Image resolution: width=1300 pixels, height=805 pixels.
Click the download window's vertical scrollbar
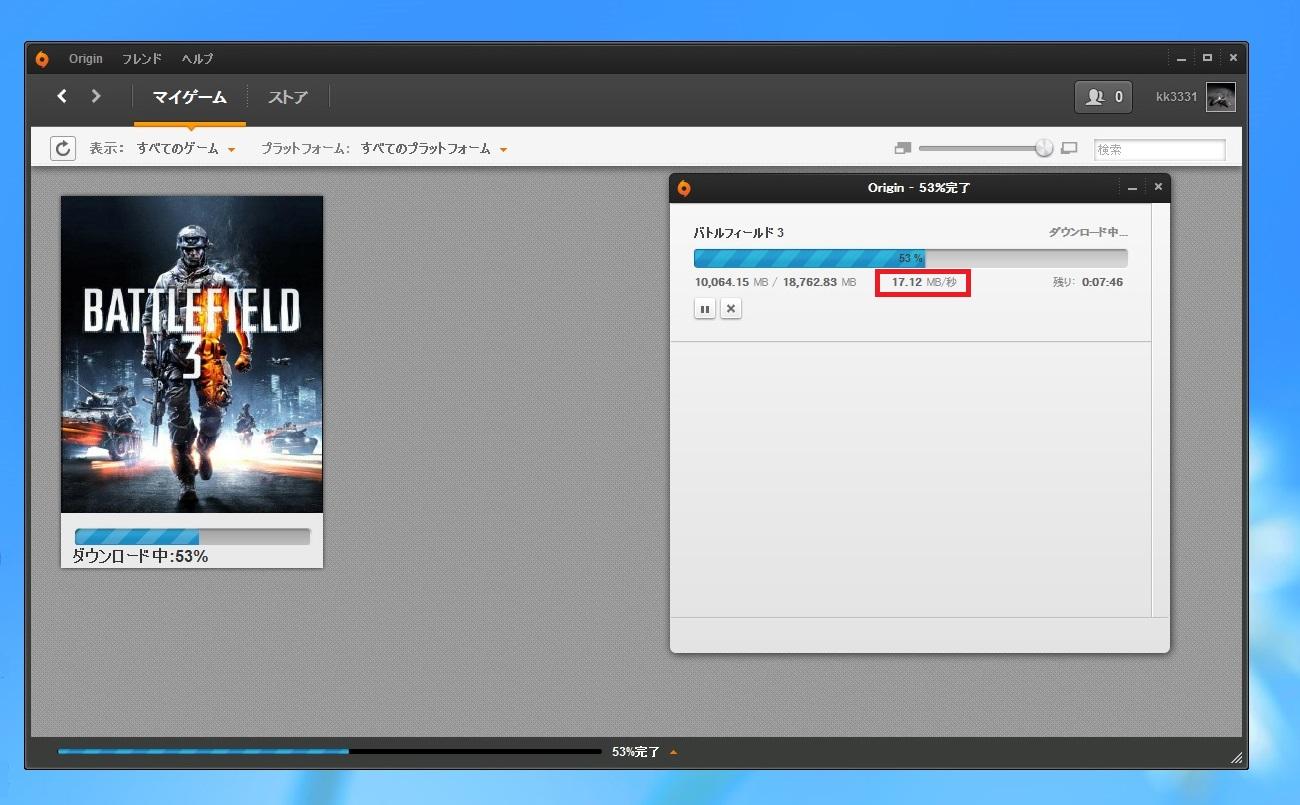coord(1160,410)
